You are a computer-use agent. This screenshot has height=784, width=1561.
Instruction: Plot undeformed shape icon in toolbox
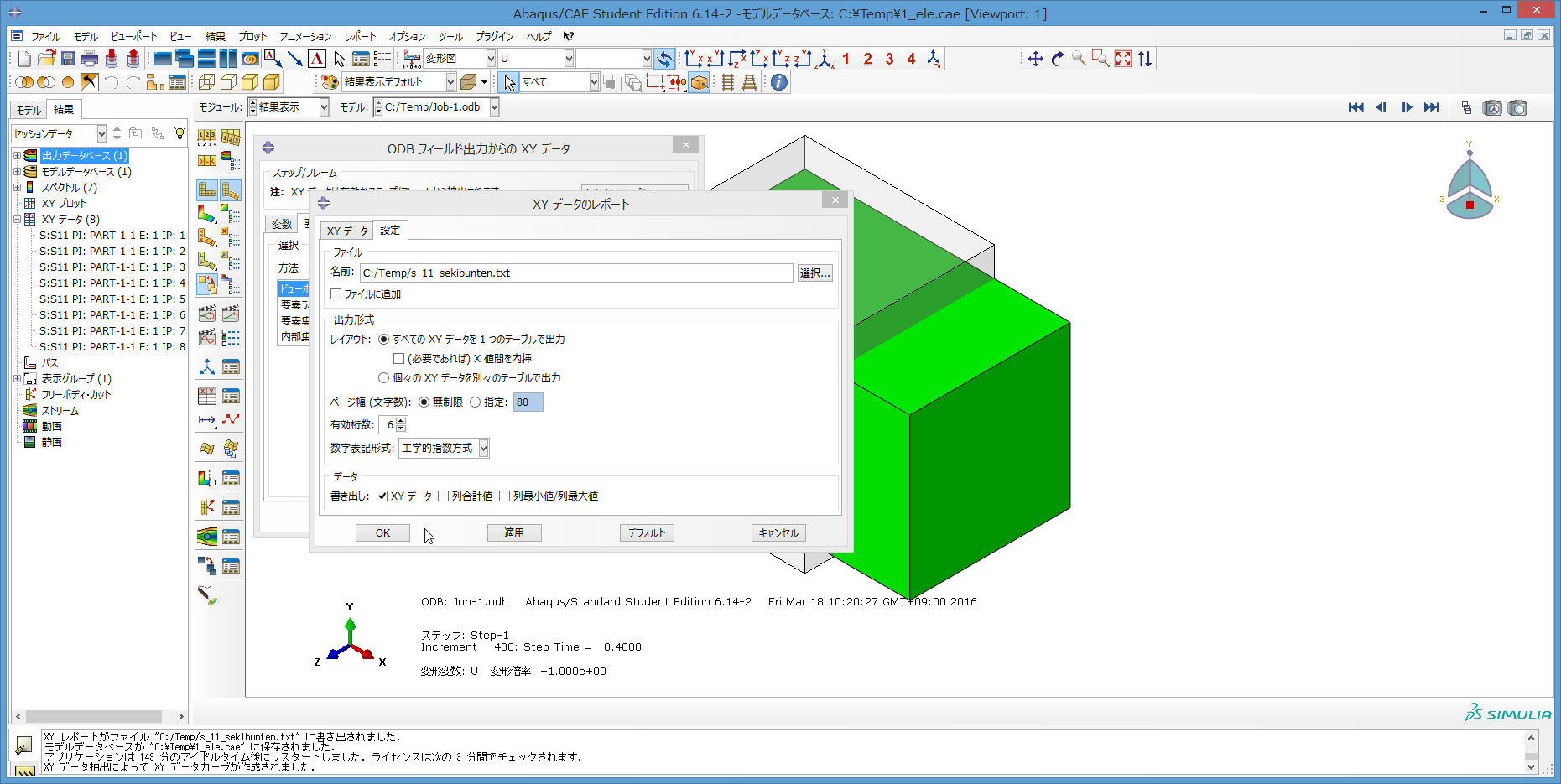pyautogui.click(x=207, y=190)
